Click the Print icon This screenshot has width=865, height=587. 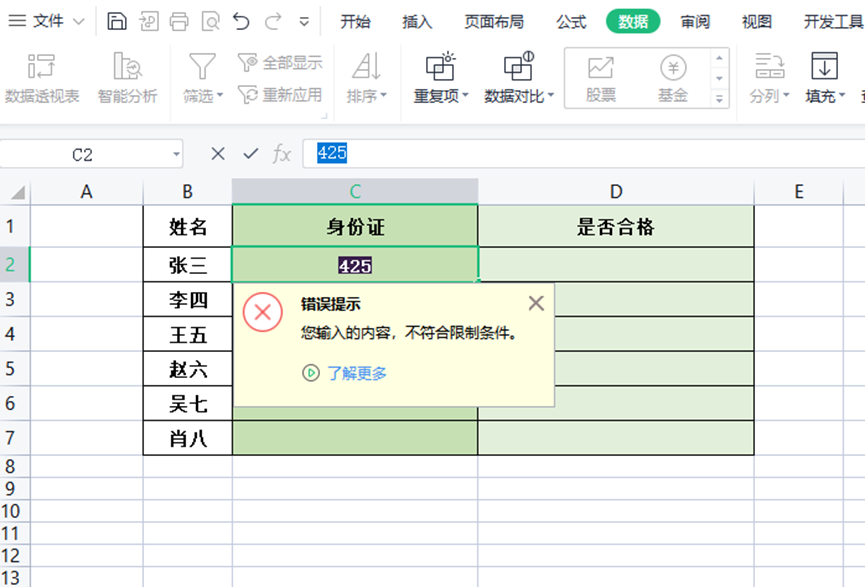coord(179,21)
